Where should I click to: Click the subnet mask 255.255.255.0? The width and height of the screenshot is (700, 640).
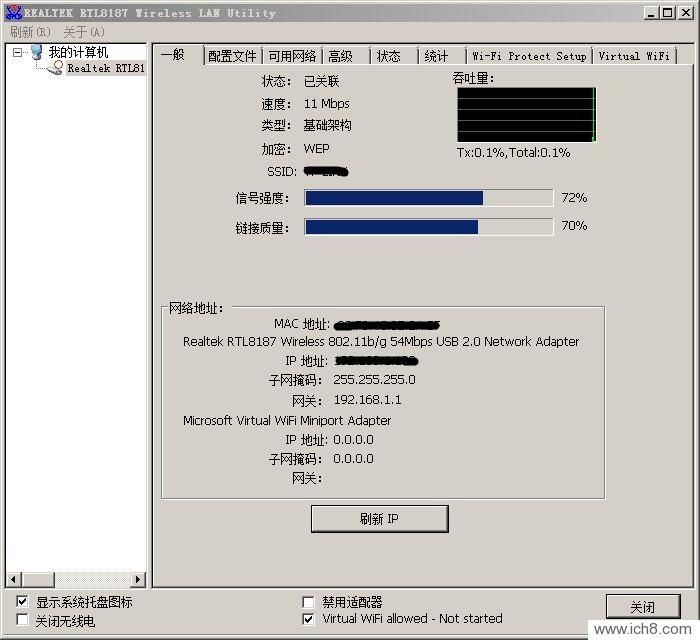point(374,380)
